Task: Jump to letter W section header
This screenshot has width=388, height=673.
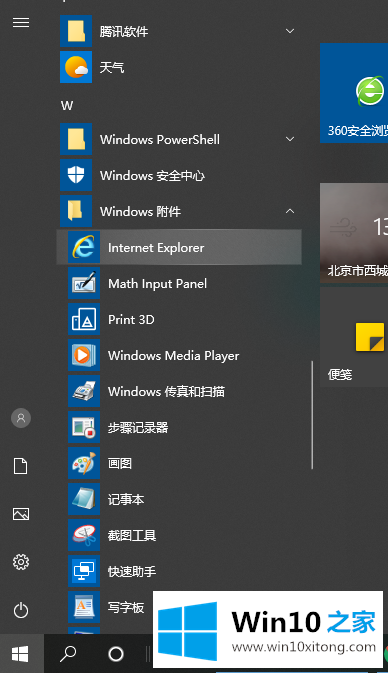Action: pyautogui.click(x=67, y=106)
